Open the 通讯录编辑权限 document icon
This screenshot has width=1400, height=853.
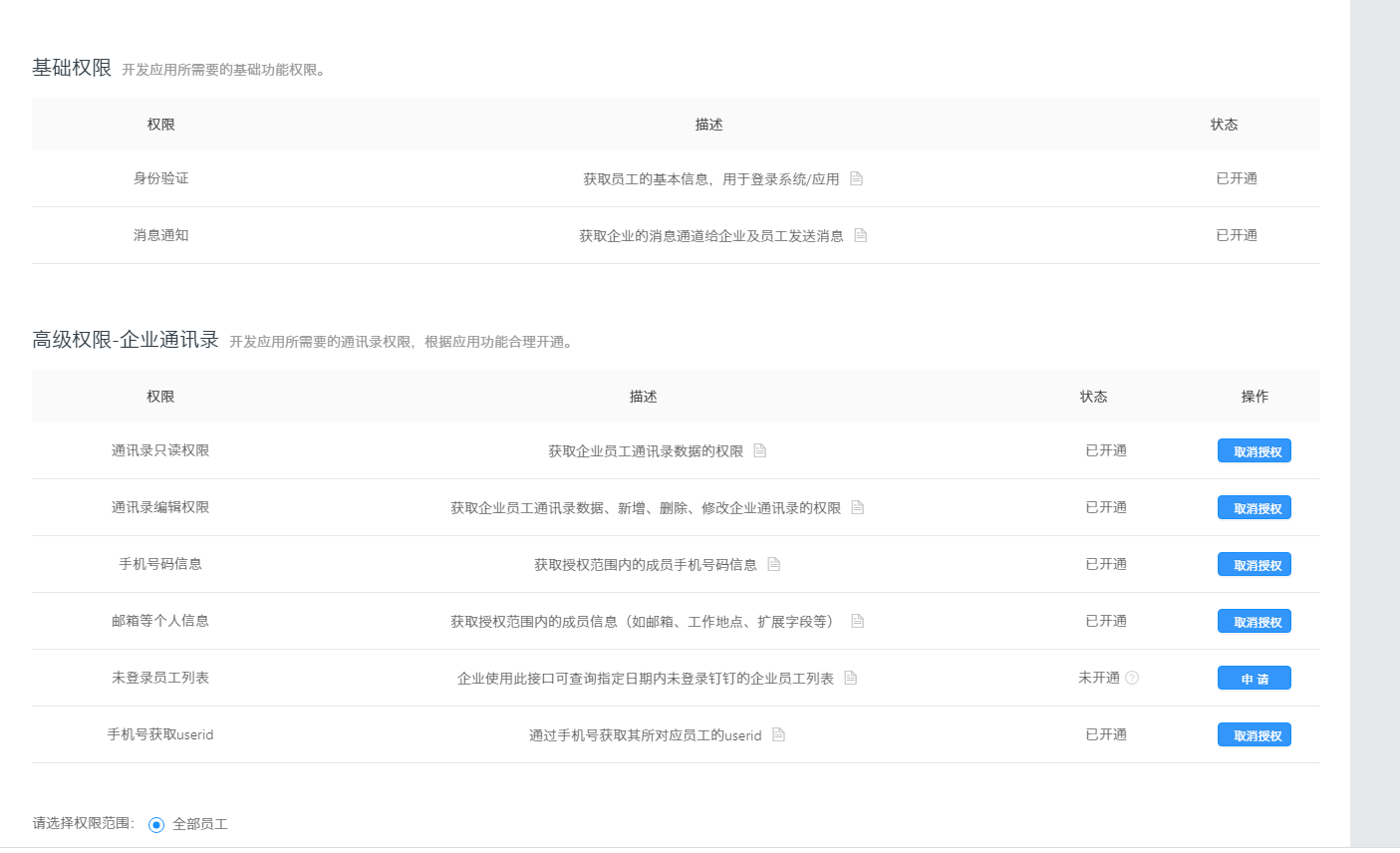tap(857, 507)
